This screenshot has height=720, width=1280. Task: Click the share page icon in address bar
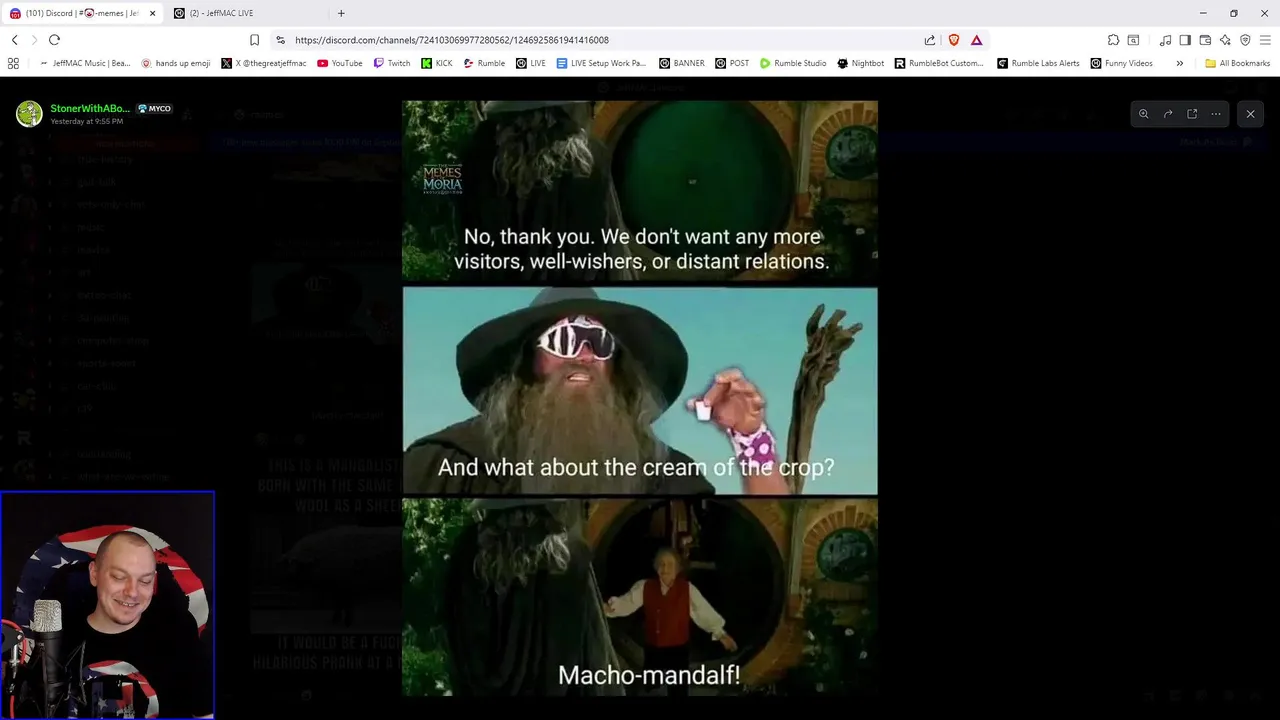click(x=930, y=40)
